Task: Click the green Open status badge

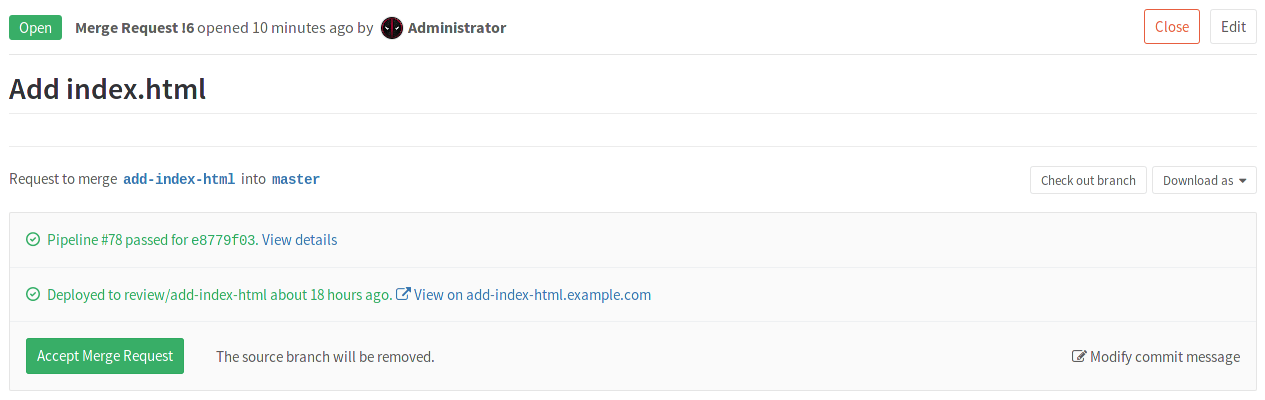Action: 35,28
